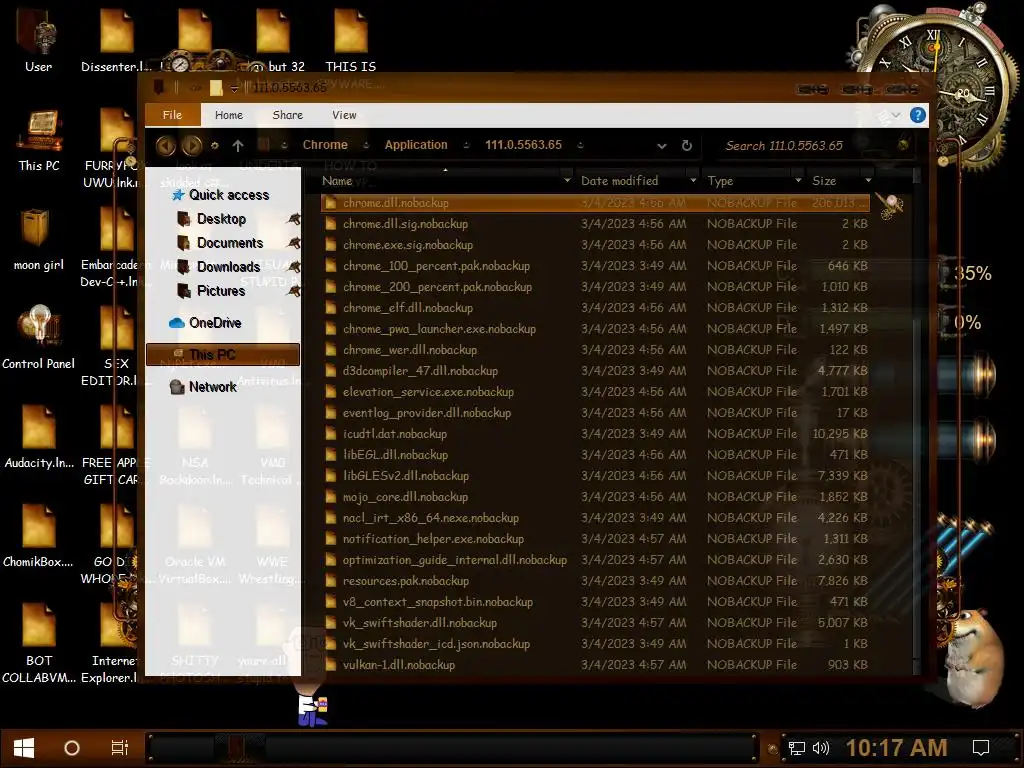This screenshot has width=1024, height=768.
Task: Click the volume speaker tray icon
Action: [820, 748]
